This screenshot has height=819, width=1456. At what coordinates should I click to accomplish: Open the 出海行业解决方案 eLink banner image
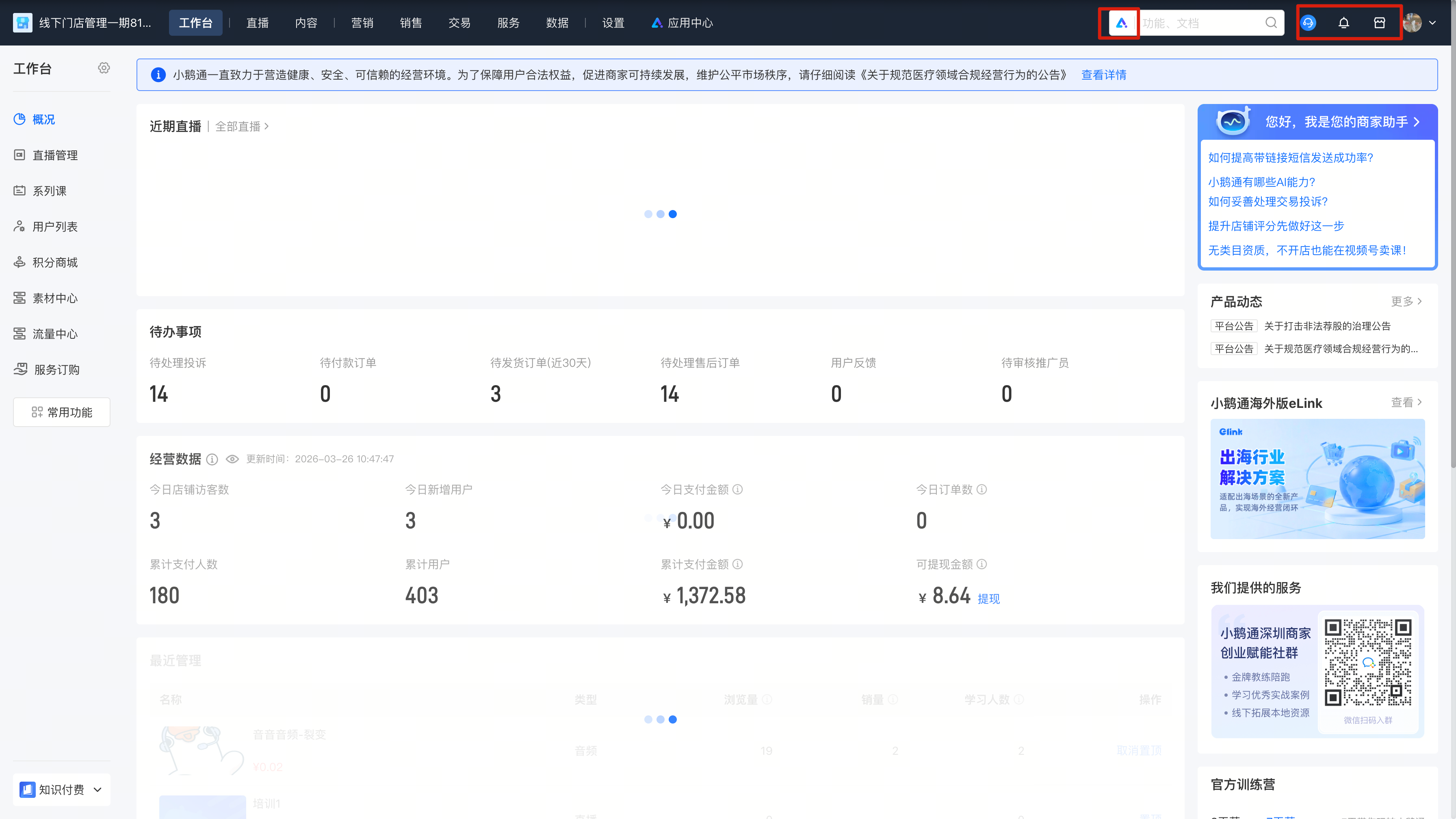[1317, 479]
